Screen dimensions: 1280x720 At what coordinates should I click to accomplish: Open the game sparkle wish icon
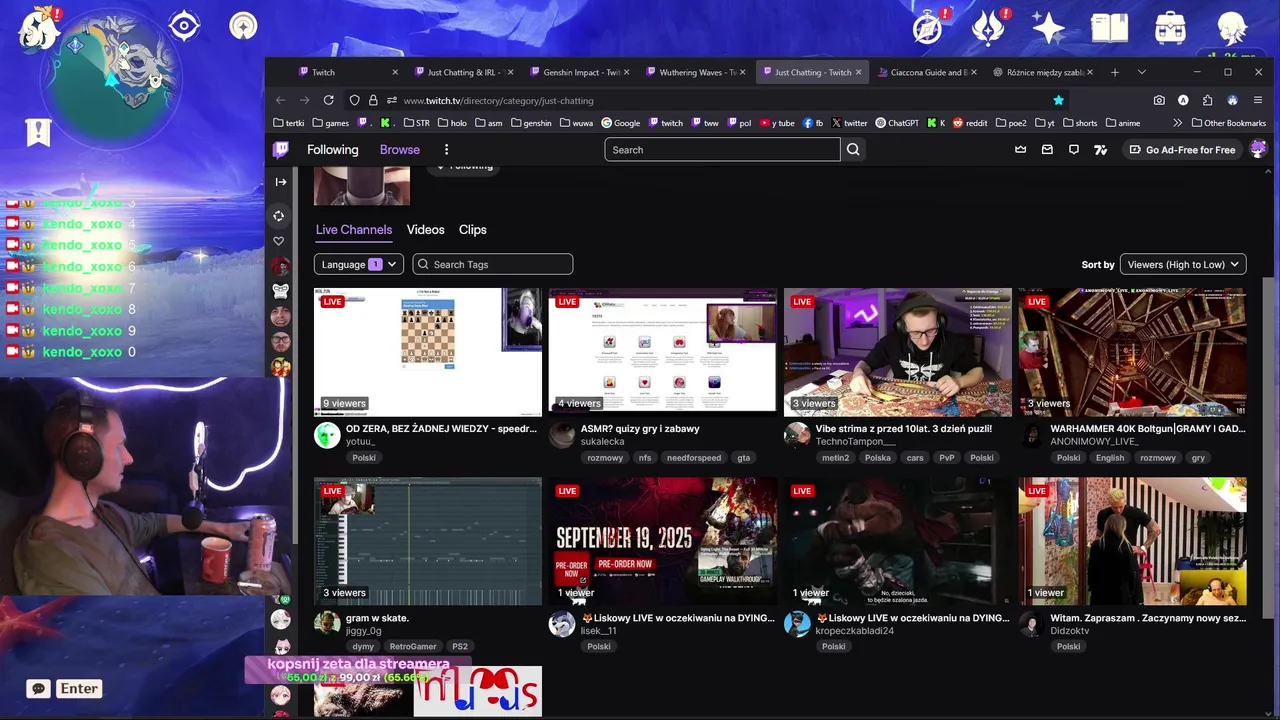[x=1048, y=27]
